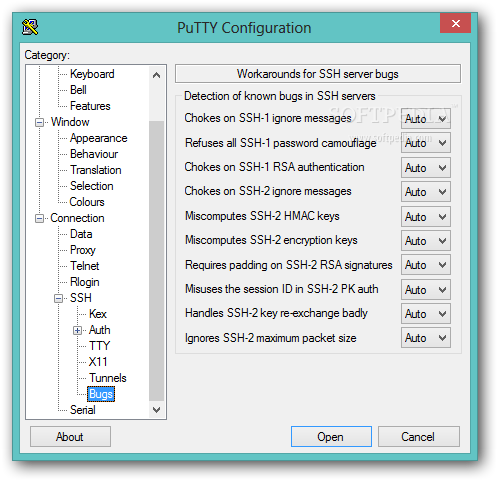Select Rlogin in the category tree
This screenshot has width=498, height=481.
[85, 282]
